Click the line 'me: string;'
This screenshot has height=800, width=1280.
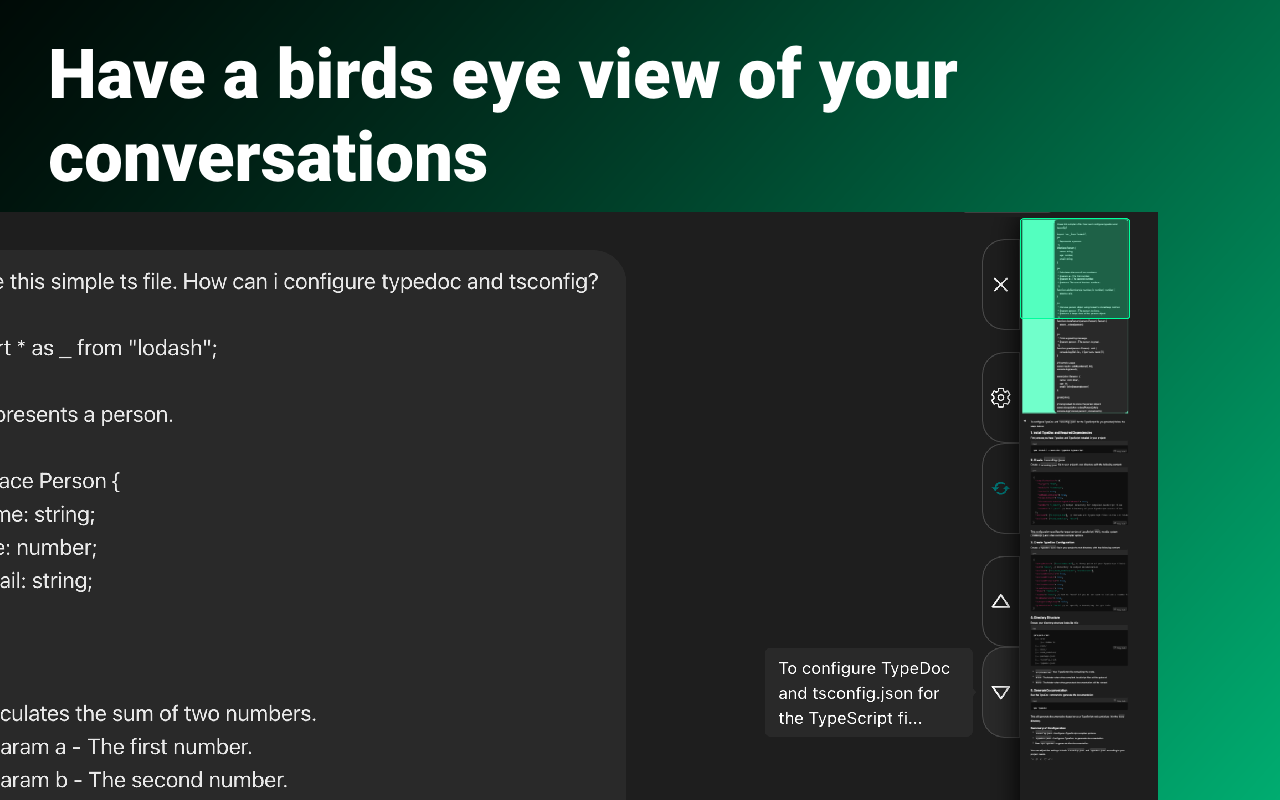click(48, 515)
